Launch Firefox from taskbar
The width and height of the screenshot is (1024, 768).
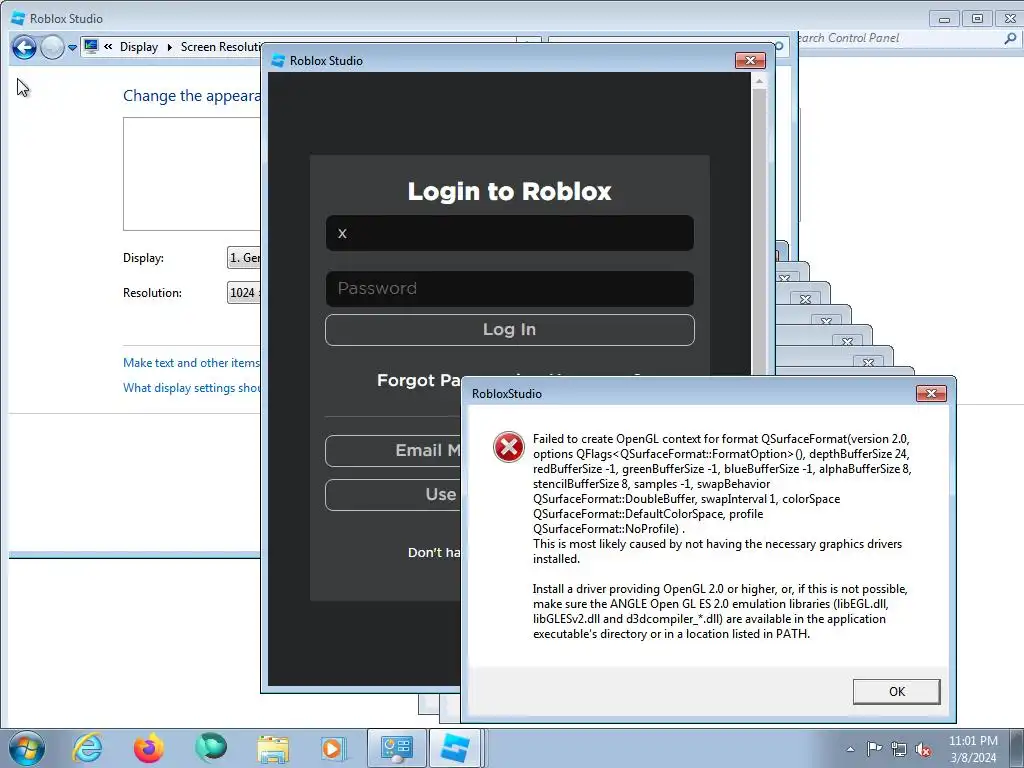(x=149, y=748)
